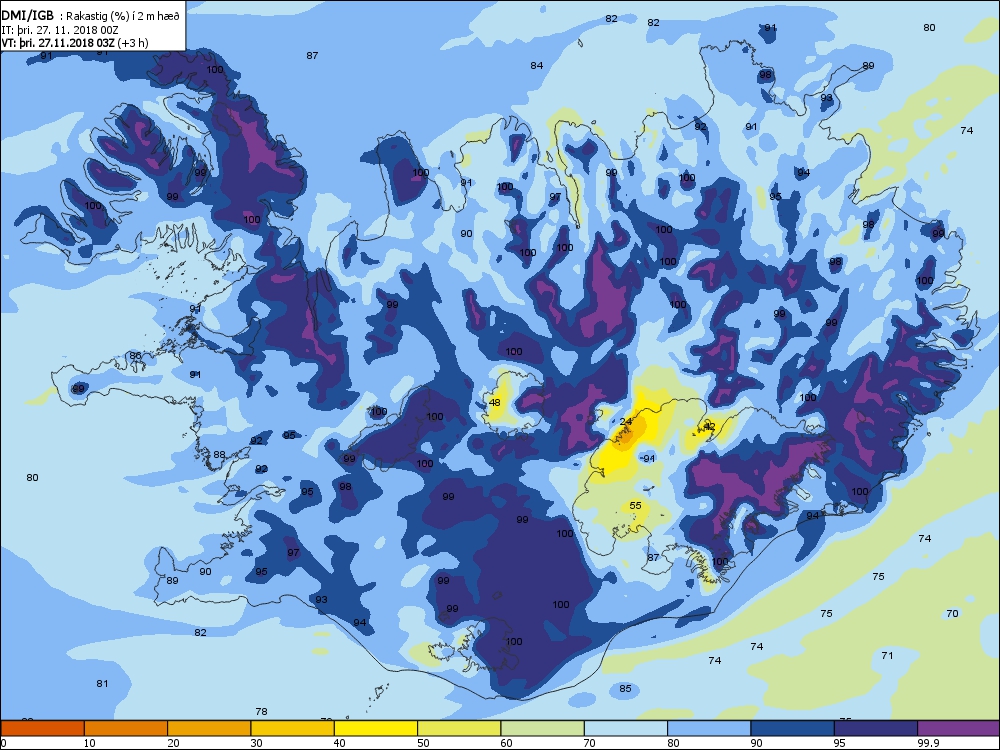Click the 'Rakastig (%) í 2 m hæð' title
This screenshot has width=1000, height=750.
(120, 17)
